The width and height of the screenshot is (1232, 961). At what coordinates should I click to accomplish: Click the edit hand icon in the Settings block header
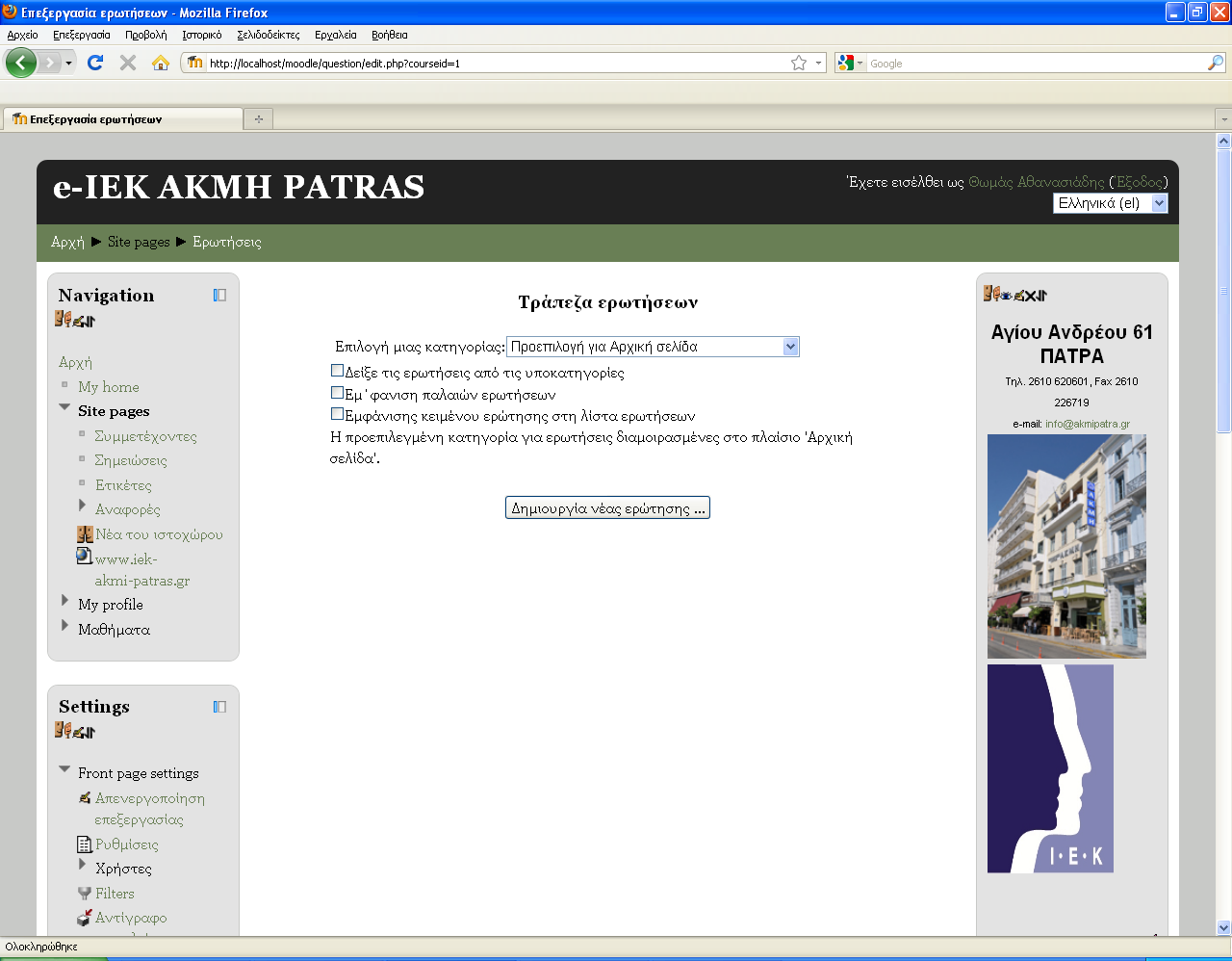pos(77,733)
